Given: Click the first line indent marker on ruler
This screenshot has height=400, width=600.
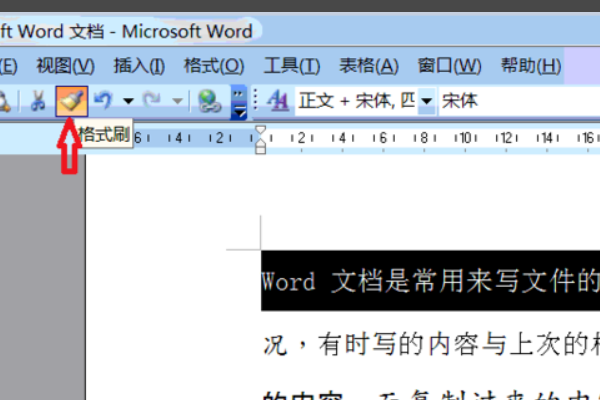Looking at the screenshot, I should [x=261, y=130].
